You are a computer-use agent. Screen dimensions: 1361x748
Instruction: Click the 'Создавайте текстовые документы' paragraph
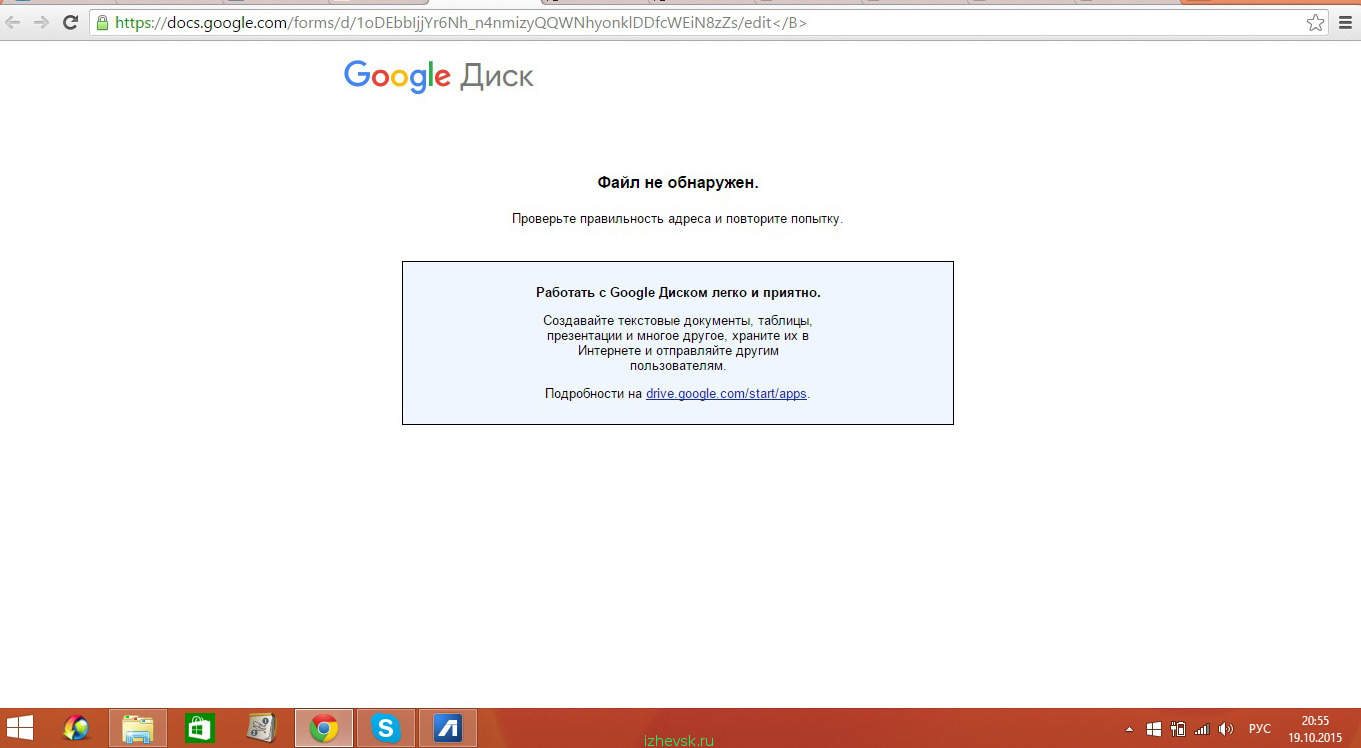(x=678, y=343)
